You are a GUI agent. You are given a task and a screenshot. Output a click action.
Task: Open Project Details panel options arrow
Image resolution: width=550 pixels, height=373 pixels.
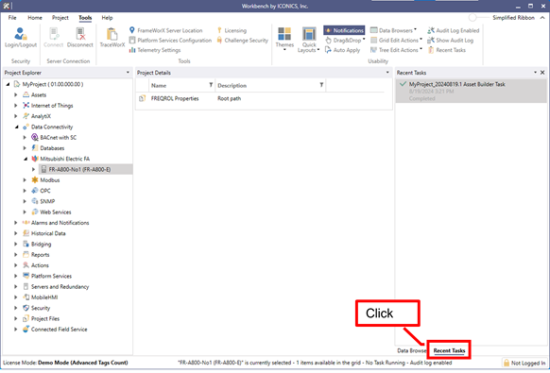tap(387, 73)
